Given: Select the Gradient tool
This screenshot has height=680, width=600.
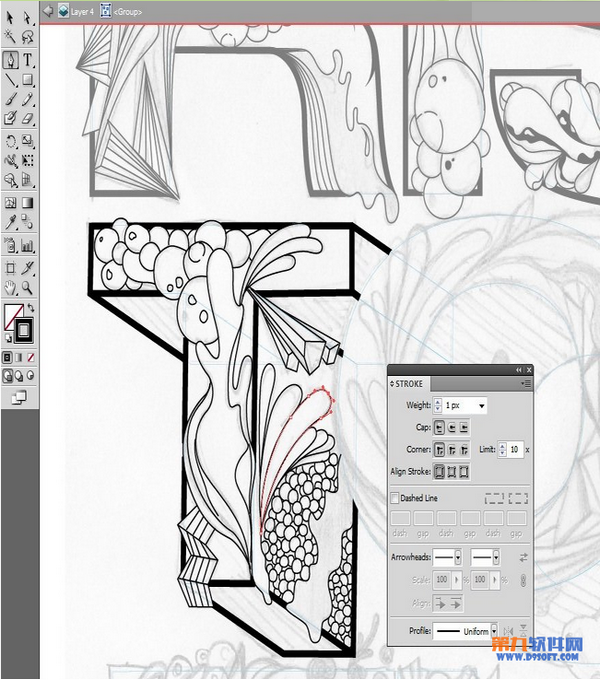Looking at the screenshot, I should coord(27,203).
